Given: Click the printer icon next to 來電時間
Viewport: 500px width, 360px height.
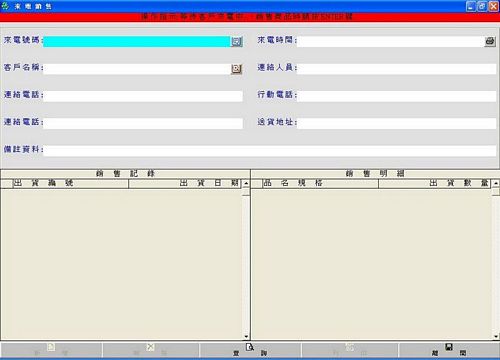Looking at the screenshot, I should 490,41.
